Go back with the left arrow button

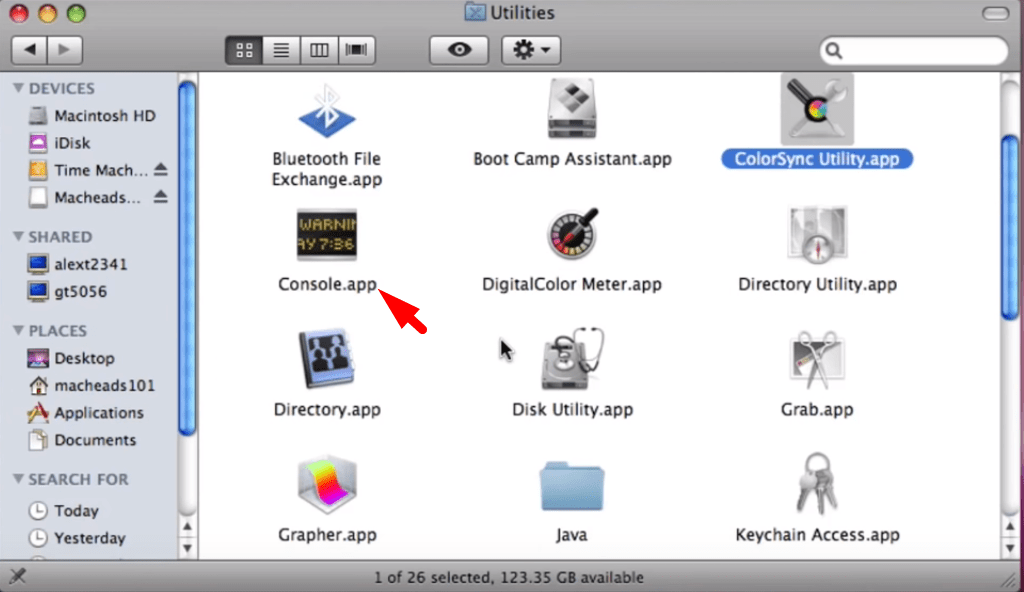29,50
